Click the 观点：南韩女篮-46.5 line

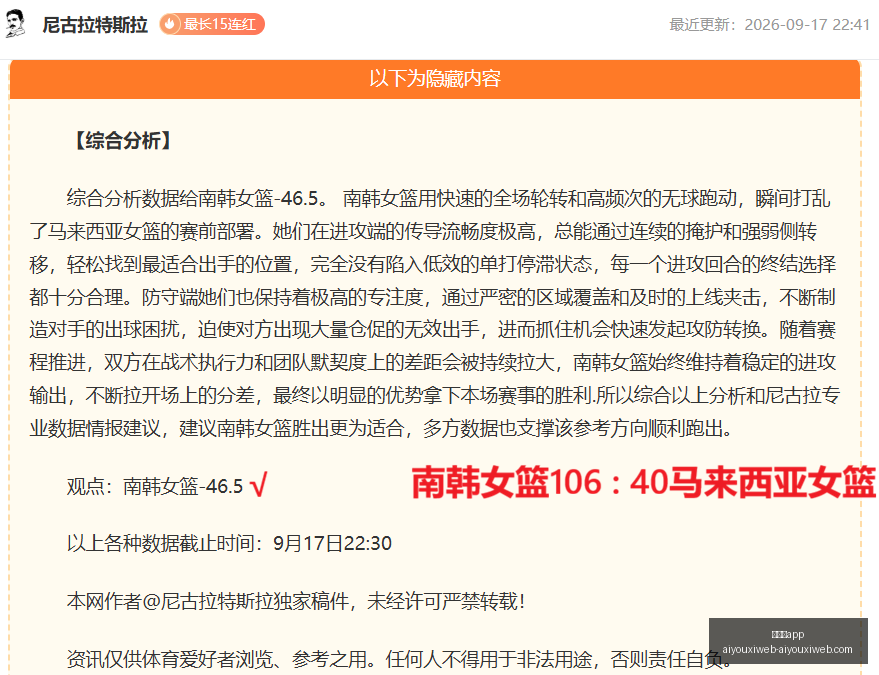[x=155, y=486]
